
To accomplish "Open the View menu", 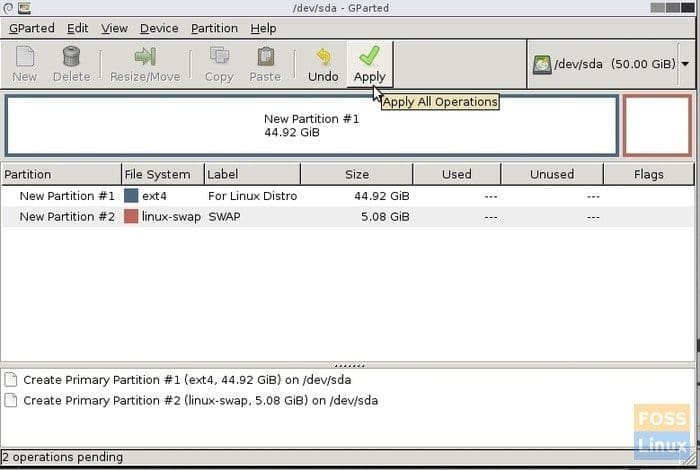I will click(x=114, y=28).
